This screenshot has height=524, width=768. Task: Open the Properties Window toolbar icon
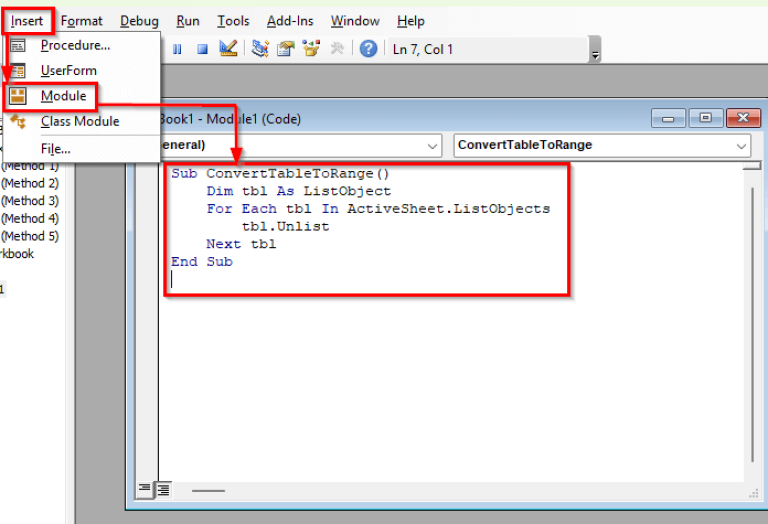[286, 49]
